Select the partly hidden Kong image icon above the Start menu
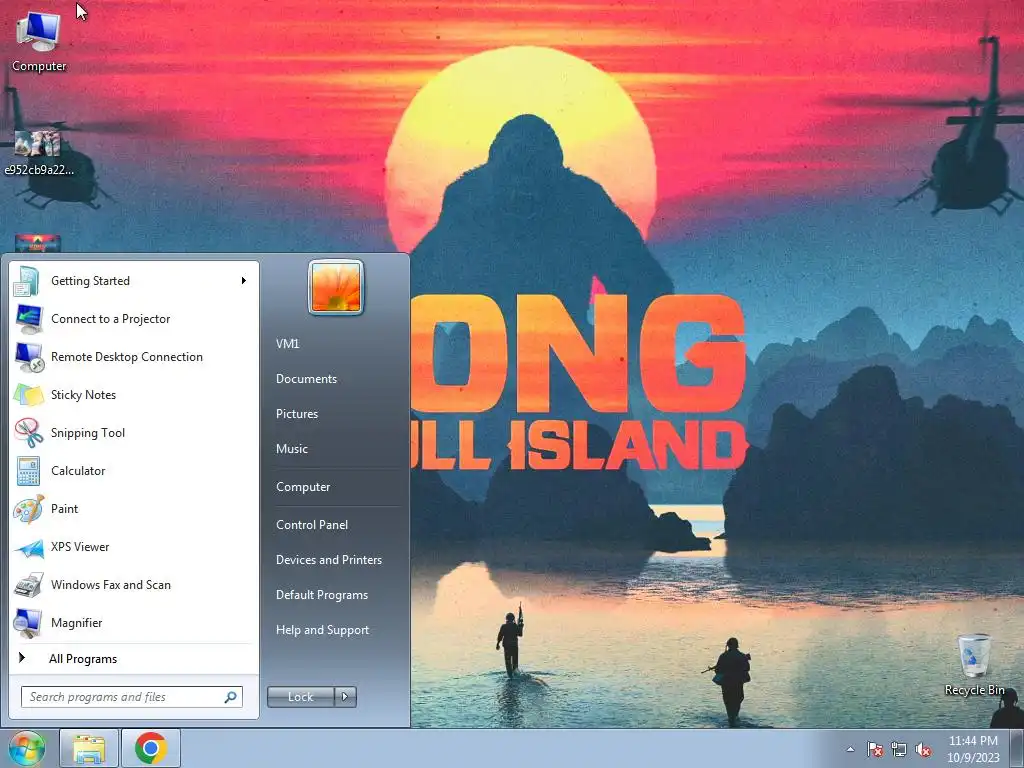 coord(38,244)
